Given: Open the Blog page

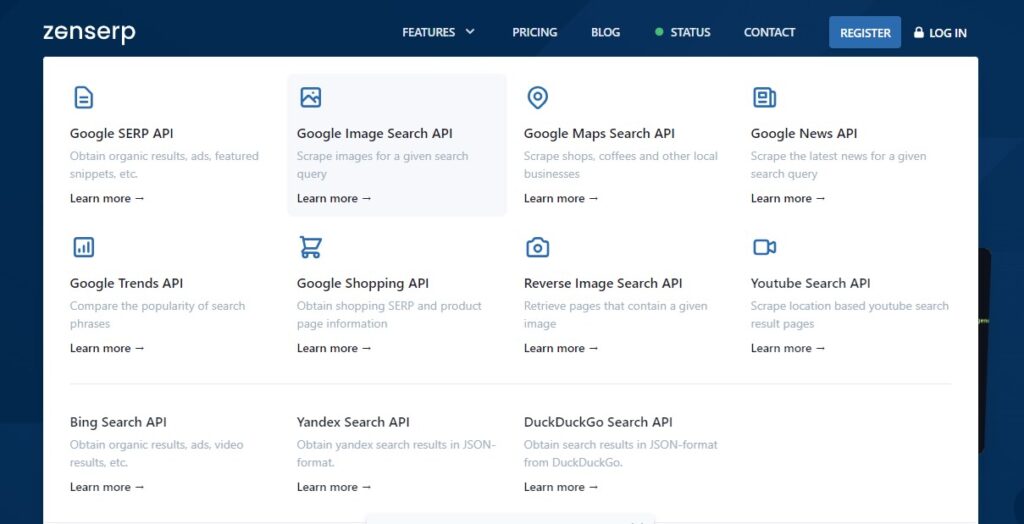Looking at the screenshot, I should [x=605, y=32].
